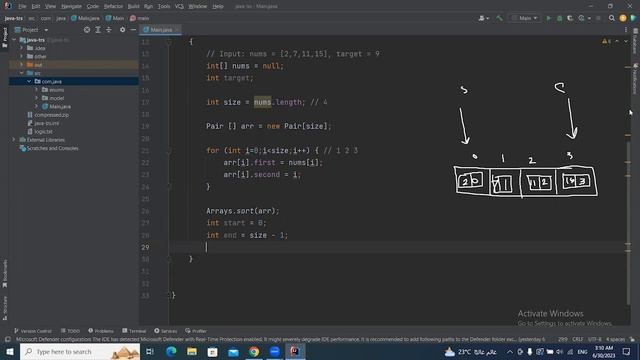Image resolution: width=640 pixels, height=360 pixels.
Task: Go to next highlighted problem arrow
Action: pos(626,41)
